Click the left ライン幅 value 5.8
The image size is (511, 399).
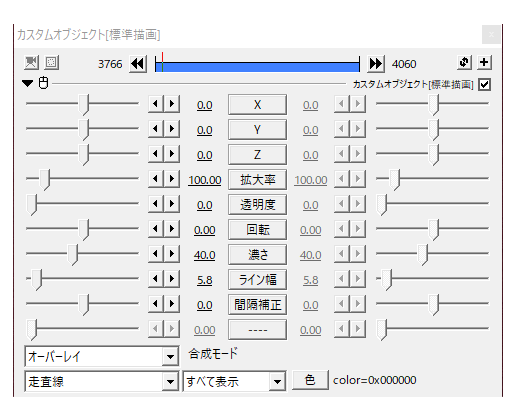tap(205, 280)
